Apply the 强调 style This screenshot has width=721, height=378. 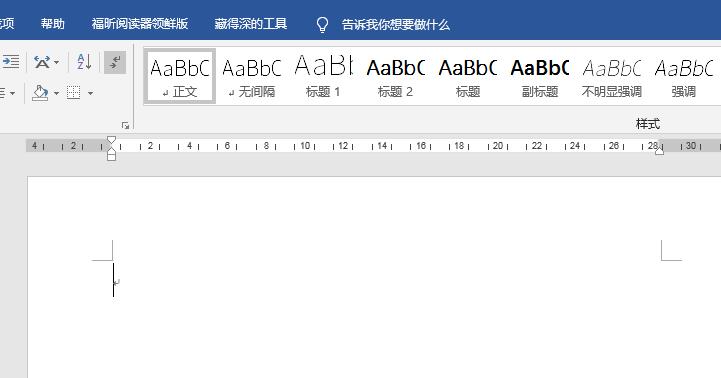click(x=684, y=76)
